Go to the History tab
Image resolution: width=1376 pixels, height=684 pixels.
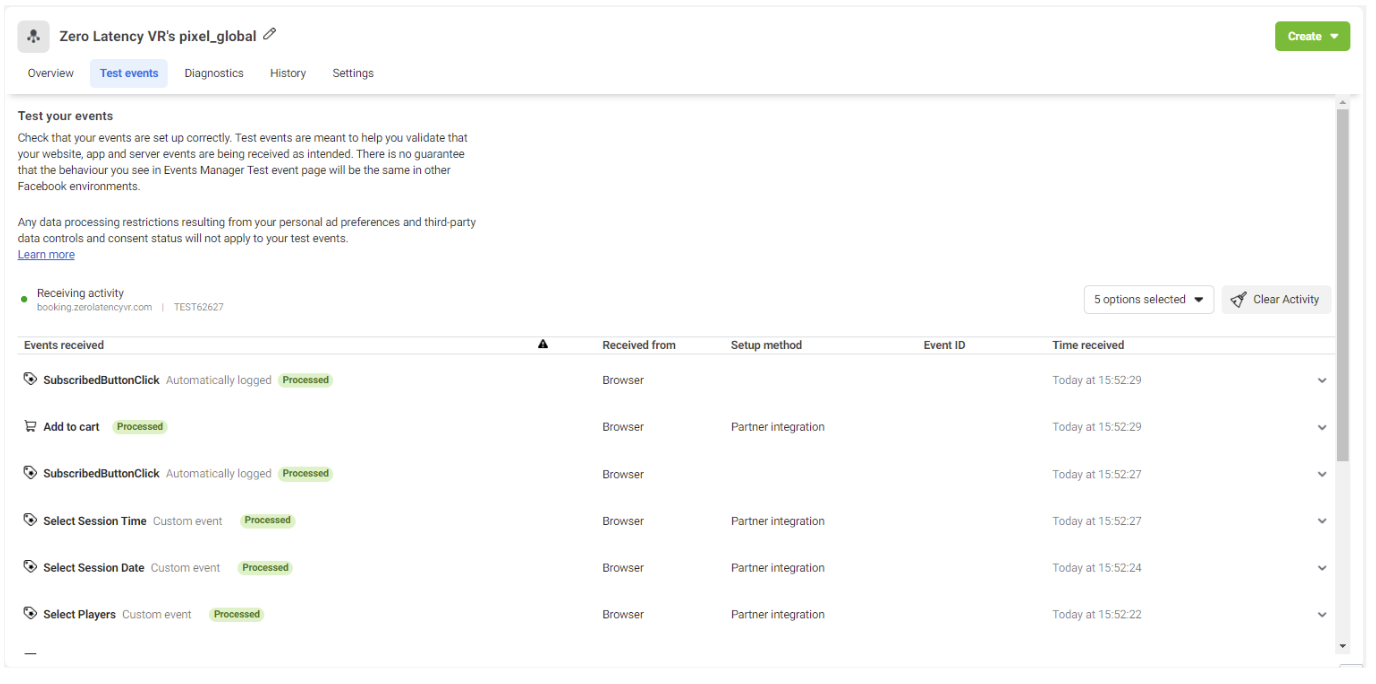coord(288,73)
